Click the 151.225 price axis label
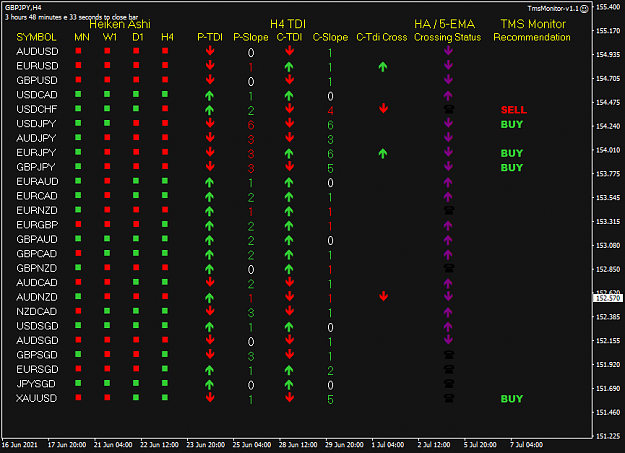This screenshot has width=625, height=453. click(608, 436)
